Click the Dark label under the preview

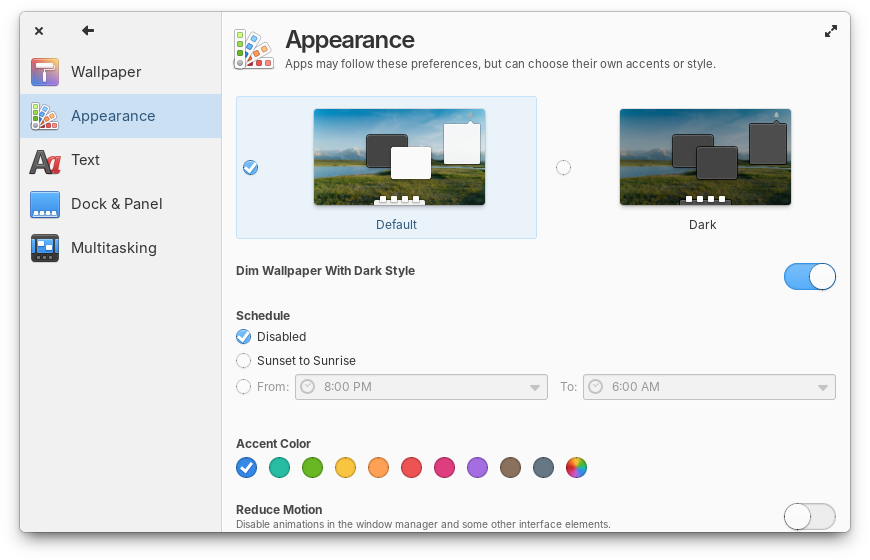click(x=702, y=225)
